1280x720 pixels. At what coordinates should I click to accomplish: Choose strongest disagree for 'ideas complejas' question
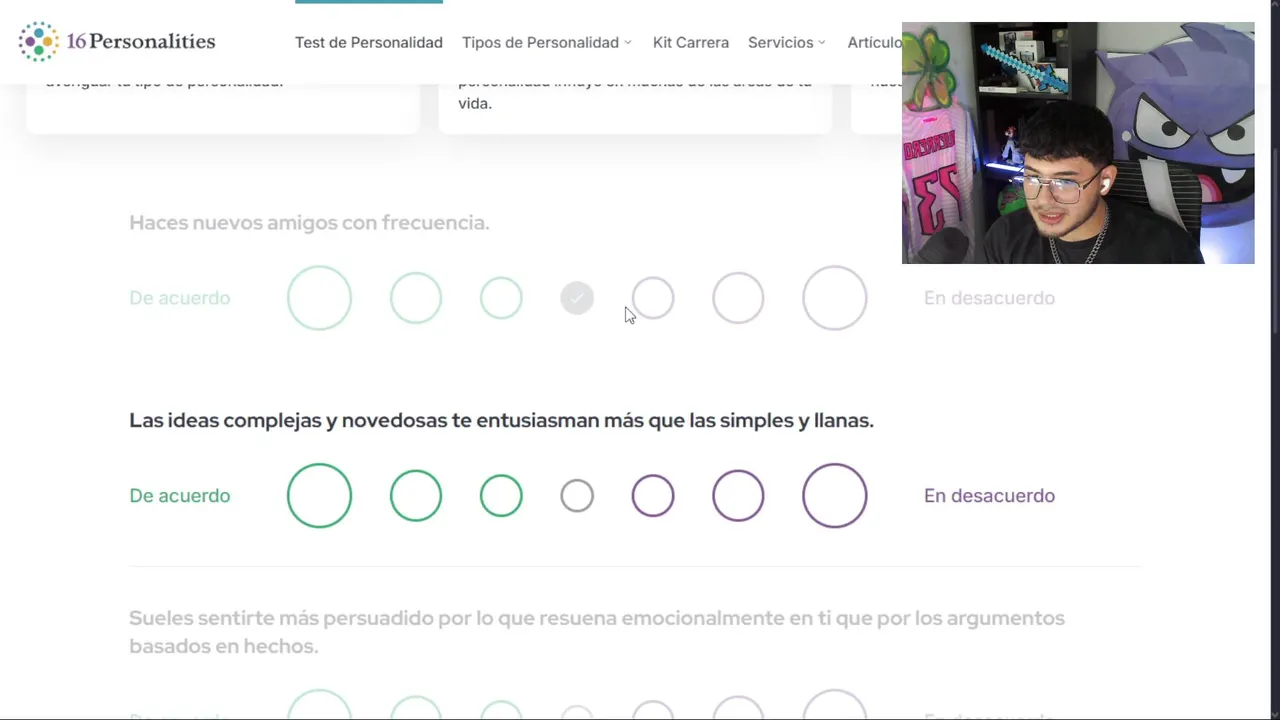coord(835,496)
